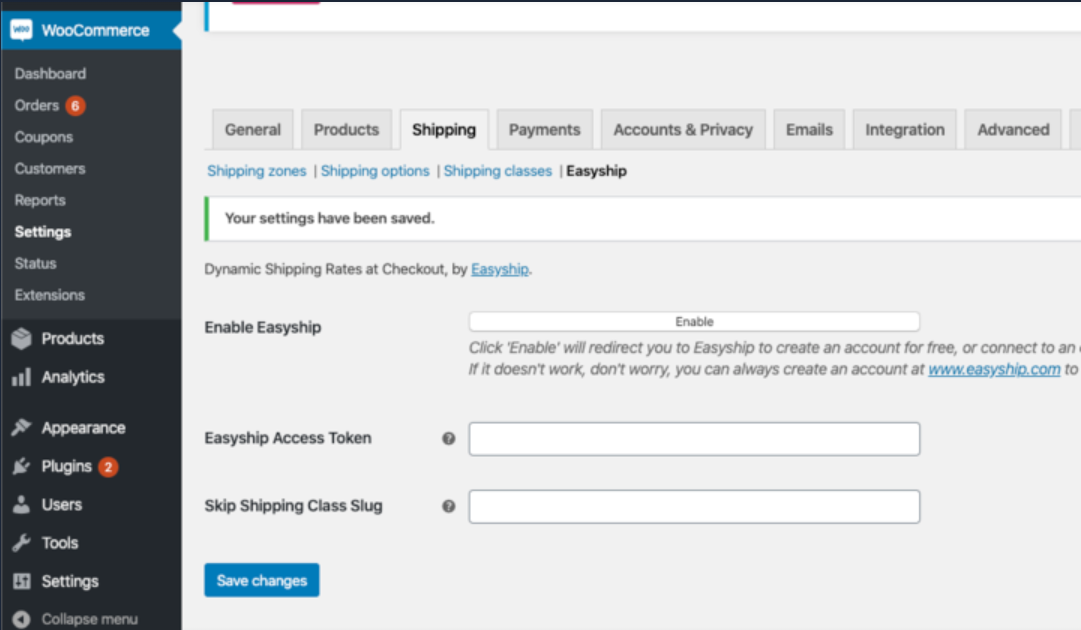Follow the Easyship link in description
Screen dimensions: 1081x630
tap(500, 269)
